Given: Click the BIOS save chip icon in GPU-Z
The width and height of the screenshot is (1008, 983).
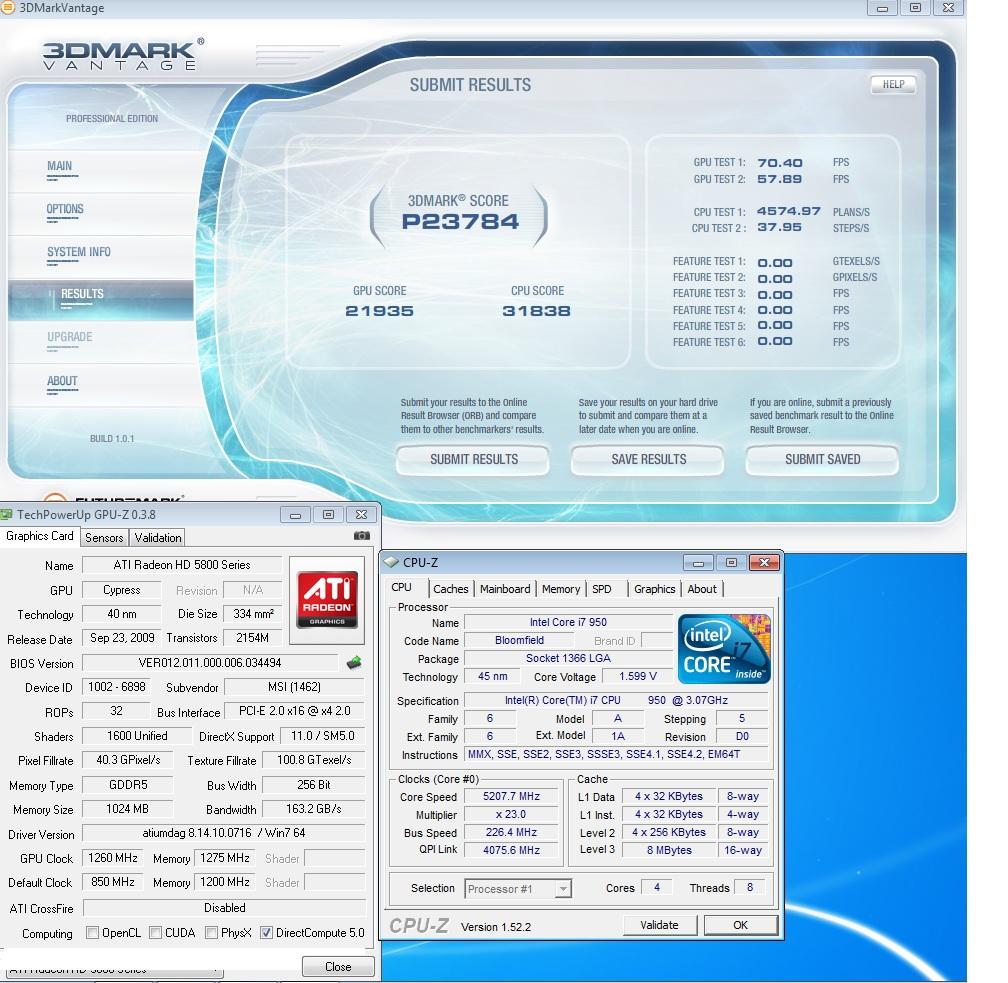Looking at the screenshot, I should point(354,663).
